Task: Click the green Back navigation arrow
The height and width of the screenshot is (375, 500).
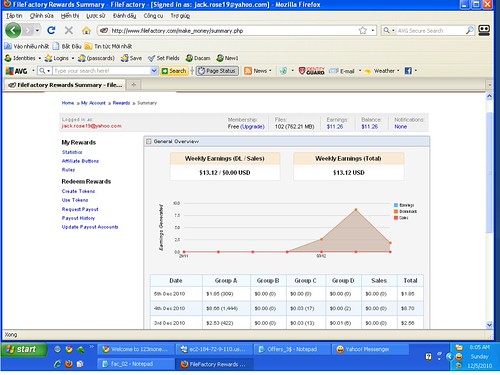Action: point(13,31)
